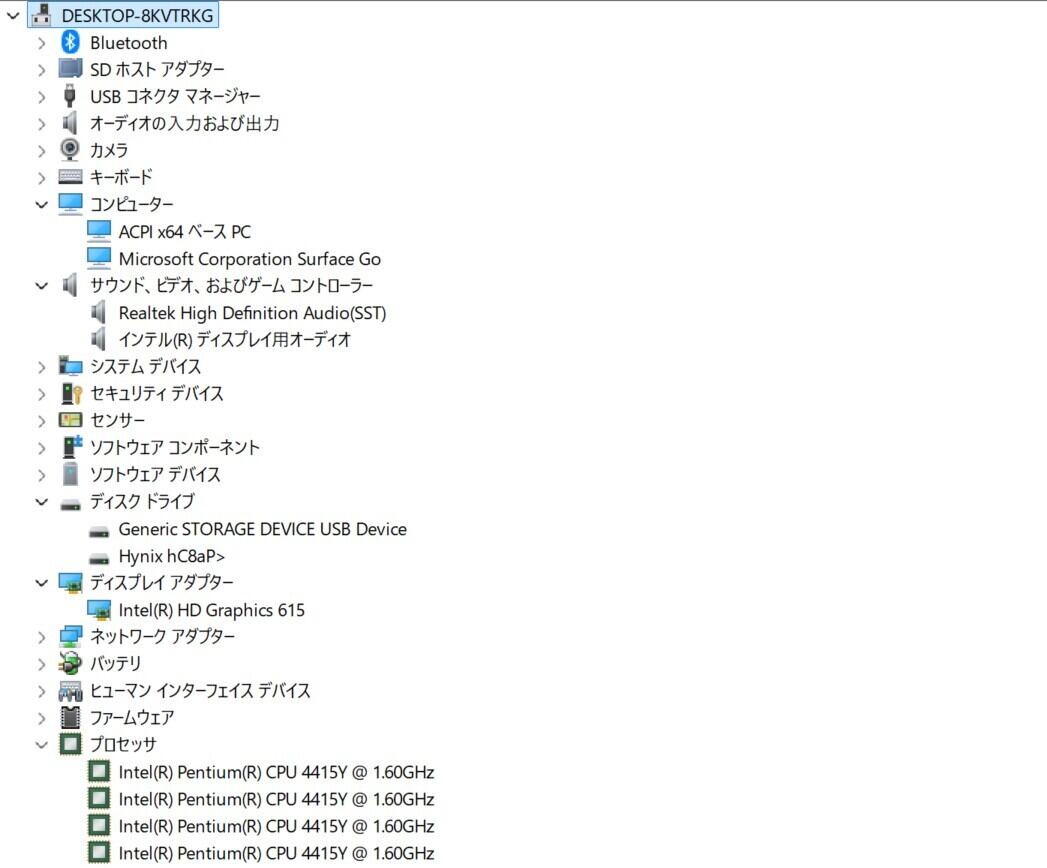Click the Bluetooth logo icon
1047x868 pixels.
click(x=70, y=42)
